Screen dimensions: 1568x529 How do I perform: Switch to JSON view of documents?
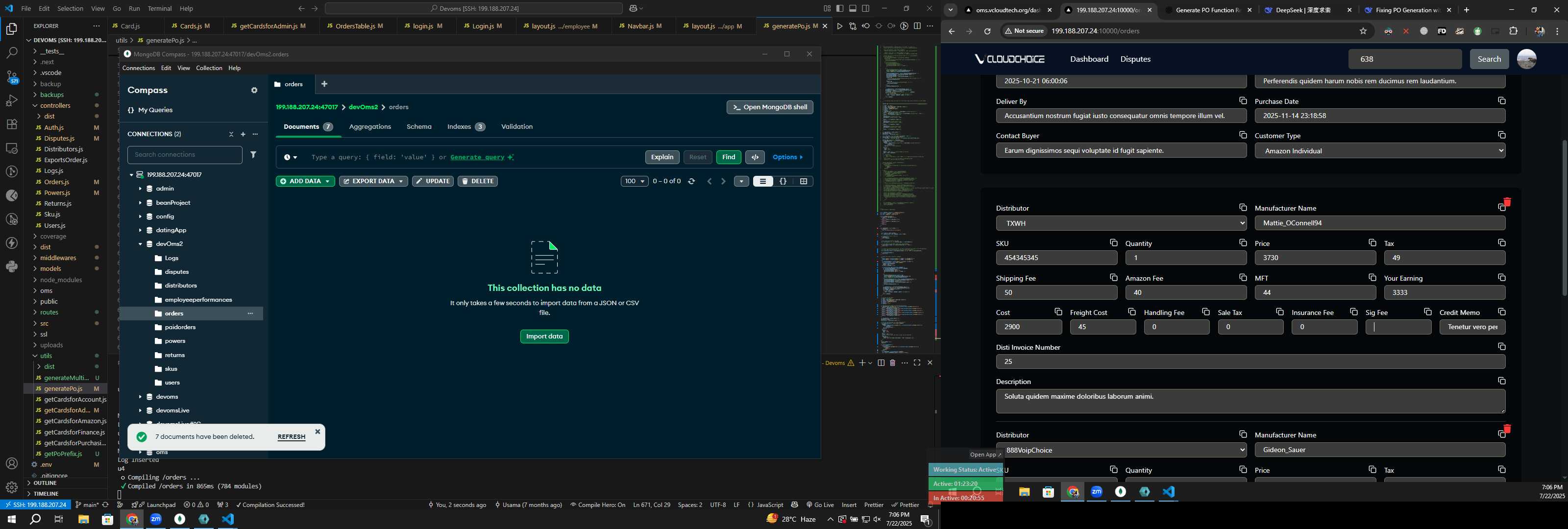(784, 181)
